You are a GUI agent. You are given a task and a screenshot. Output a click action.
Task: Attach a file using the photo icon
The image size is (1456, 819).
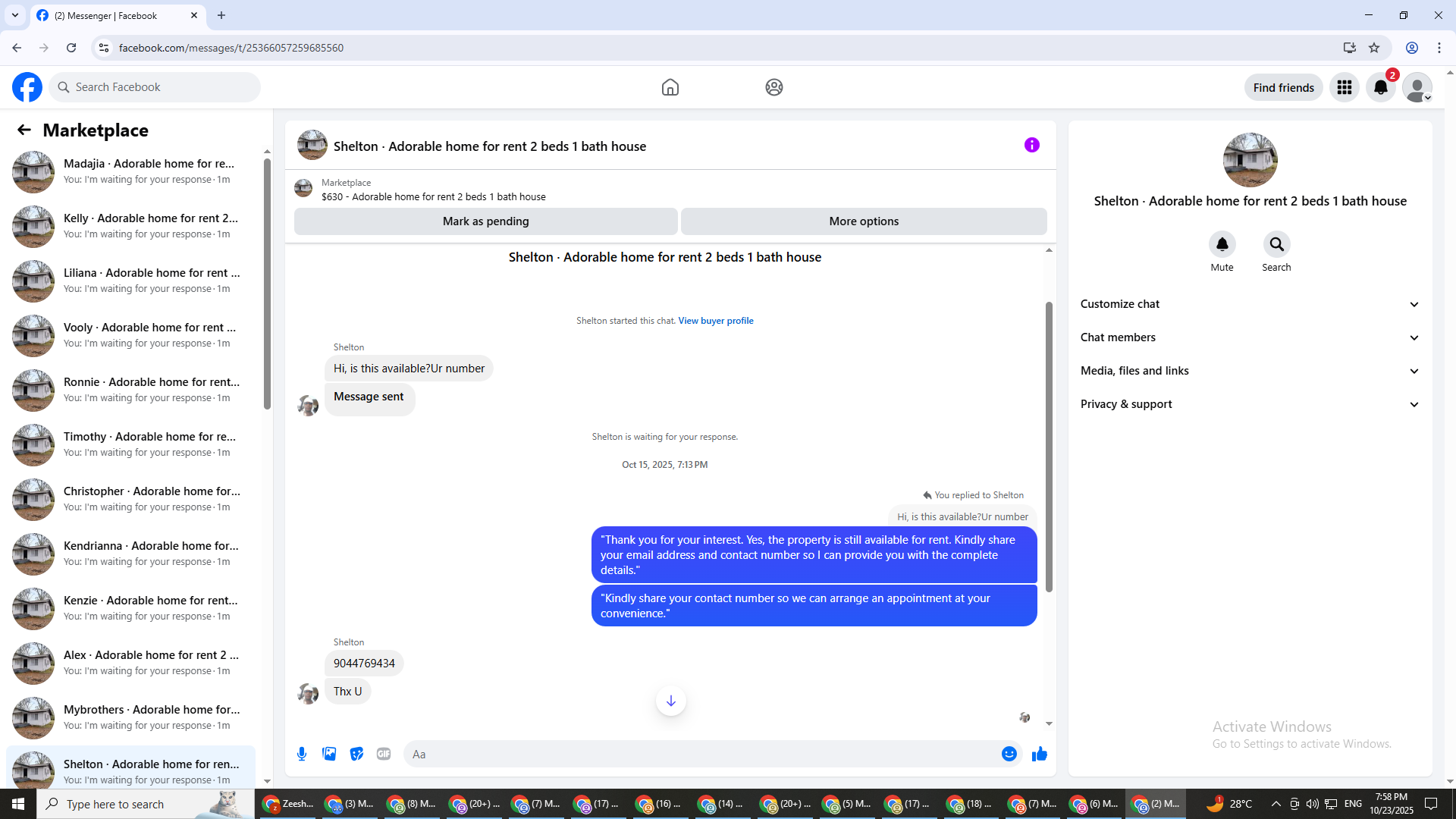329,754
